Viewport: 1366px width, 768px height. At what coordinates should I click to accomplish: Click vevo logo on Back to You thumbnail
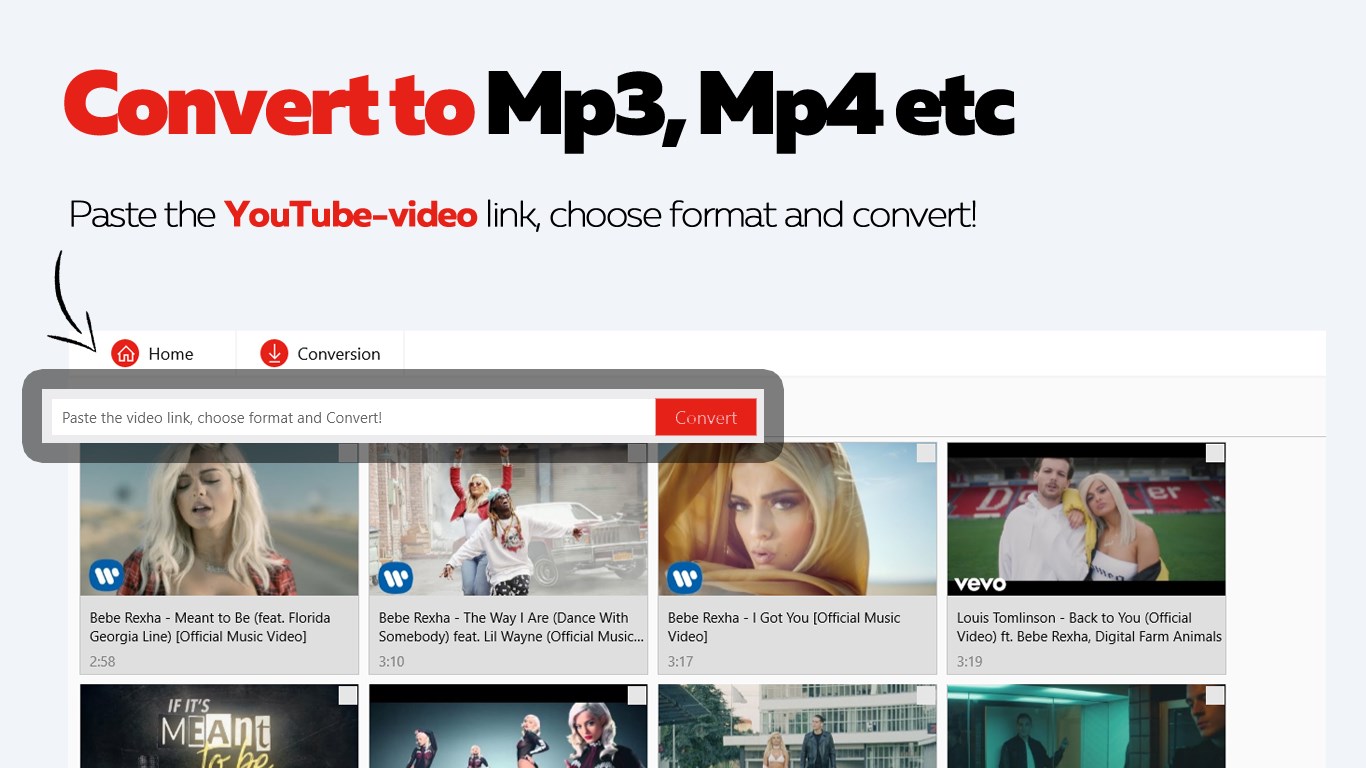pyautogui.click(x=980, y=583)
